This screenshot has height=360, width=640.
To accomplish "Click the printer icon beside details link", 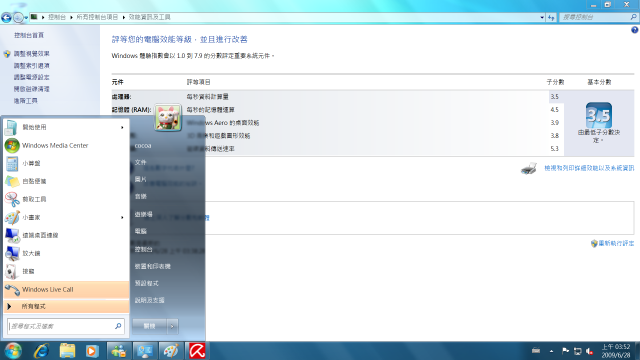I will (529, 168).
